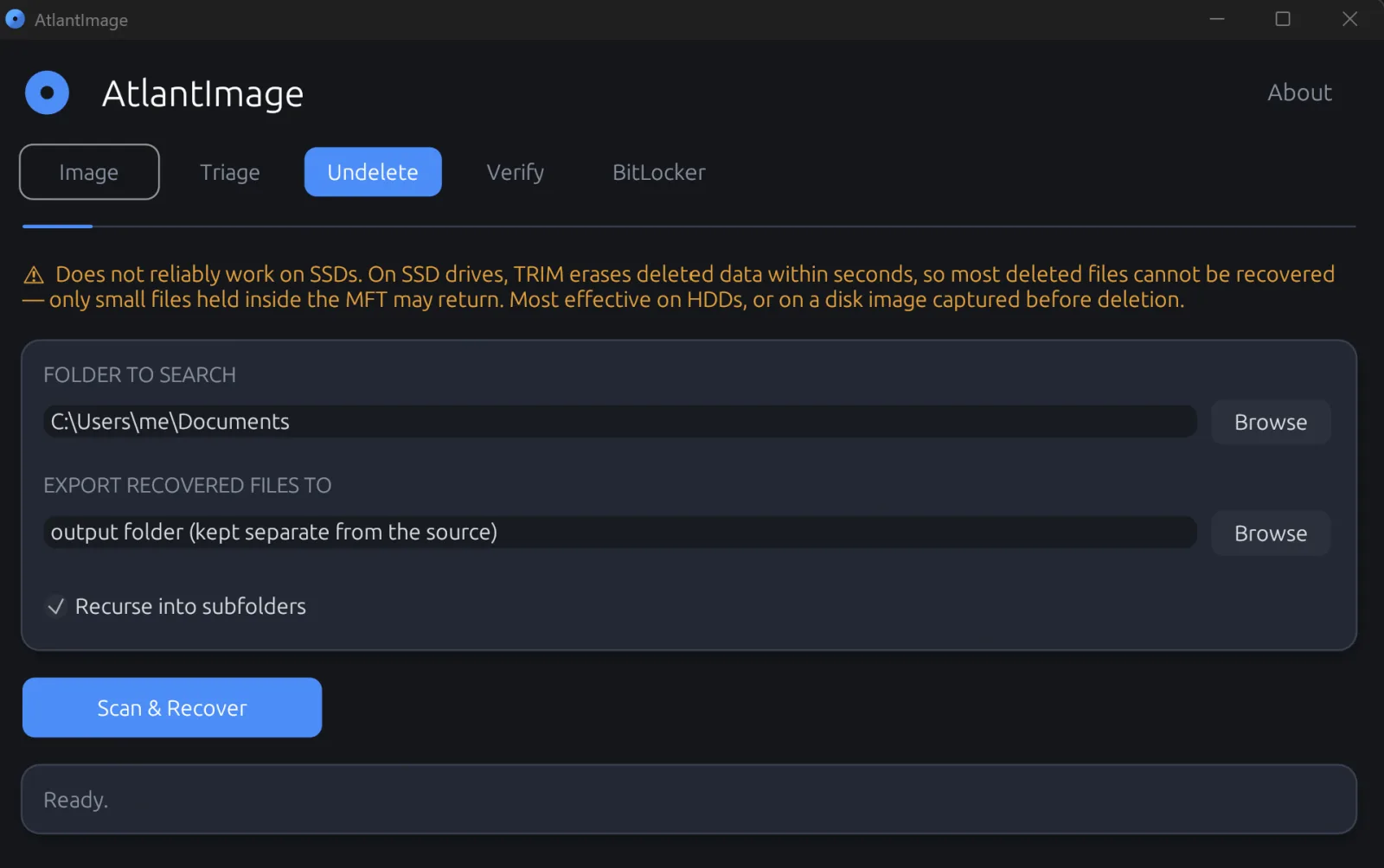Browse for the folder to search
This screenshot has width=1384, height=868.
point(1271,422)
